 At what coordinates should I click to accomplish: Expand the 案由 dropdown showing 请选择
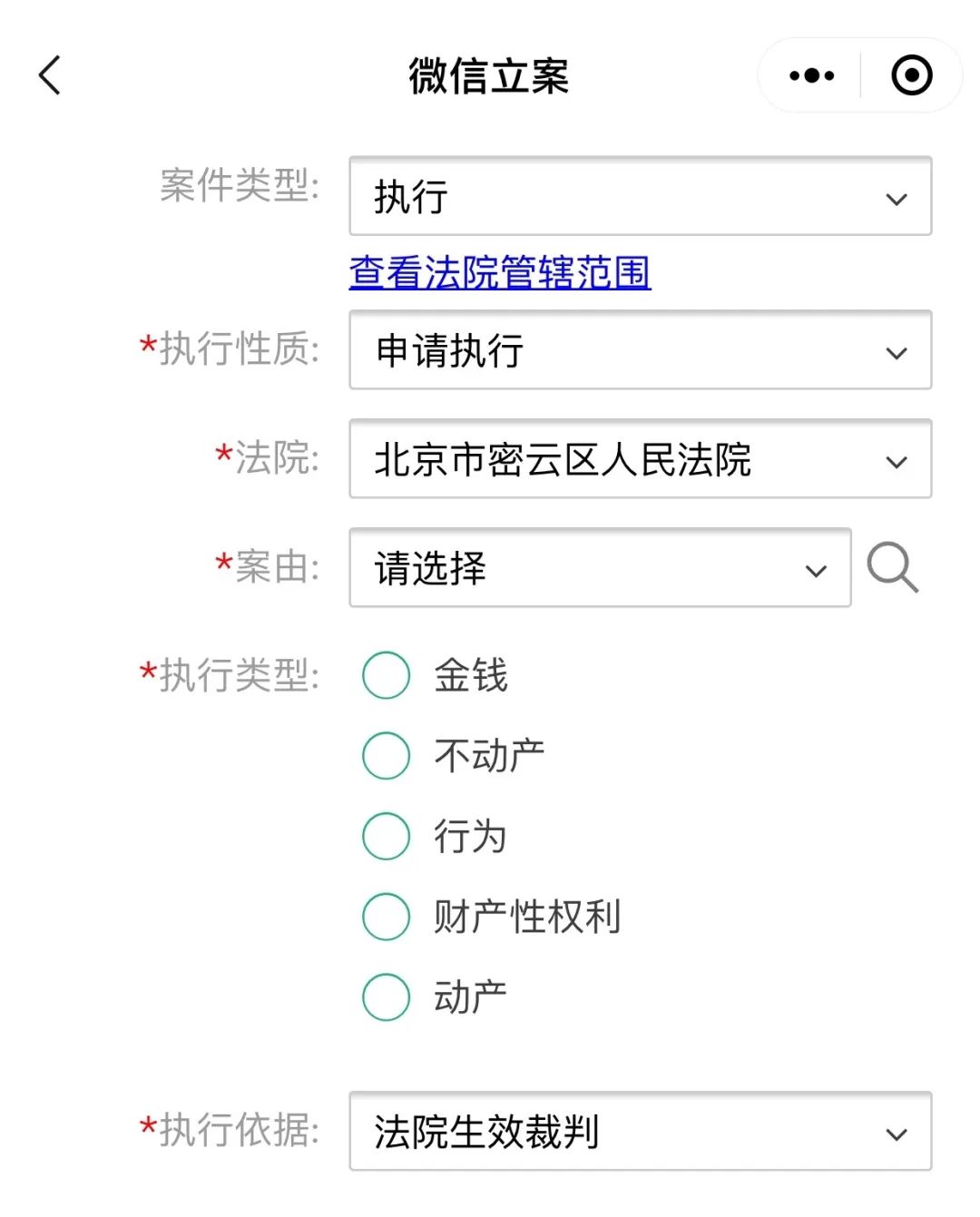pyautogui.click(x=814, y=569)
